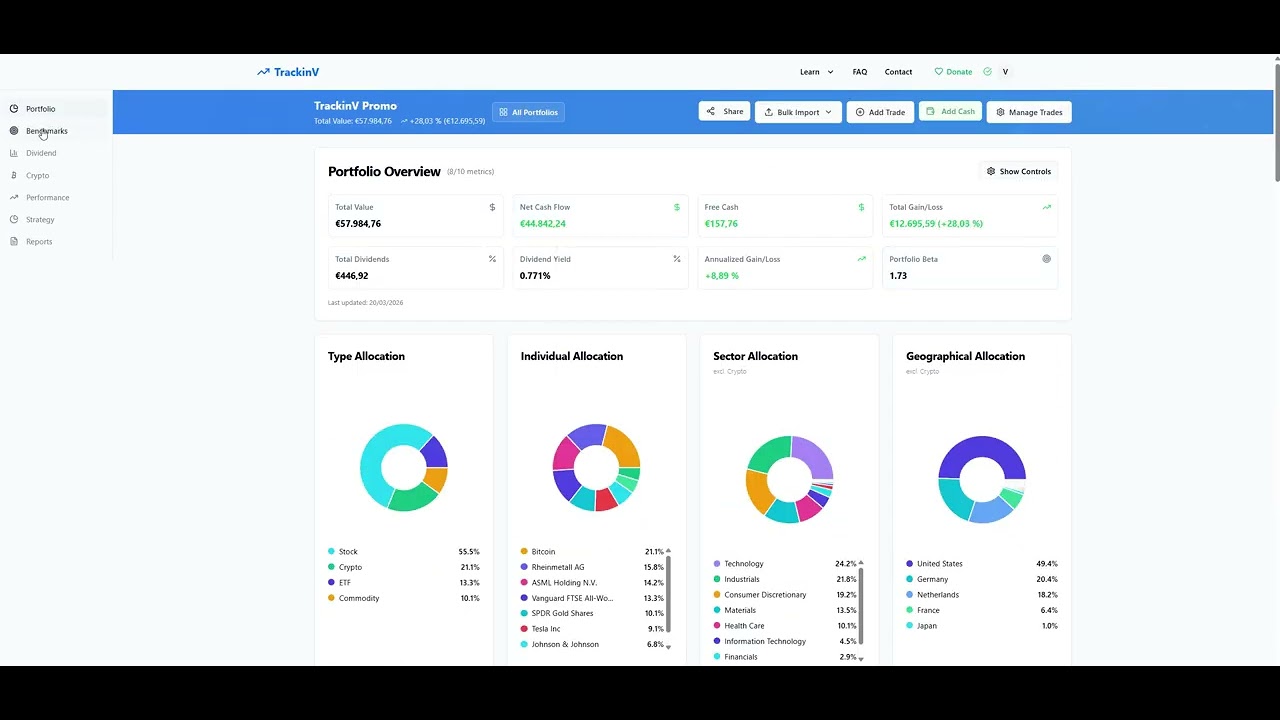
Task: Open the Crypto sidebar icon
Action: [x=14, y=175]
